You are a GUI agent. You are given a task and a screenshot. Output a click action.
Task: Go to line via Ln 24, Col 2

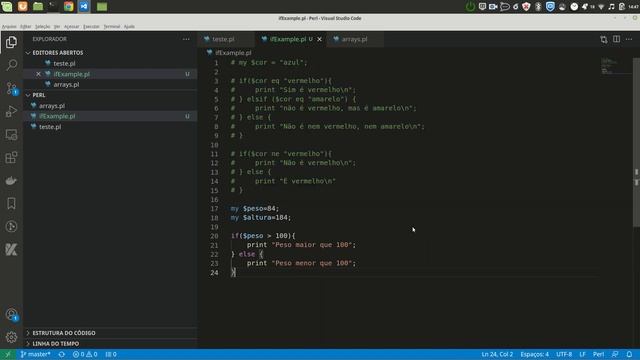[x=497, y=354]
